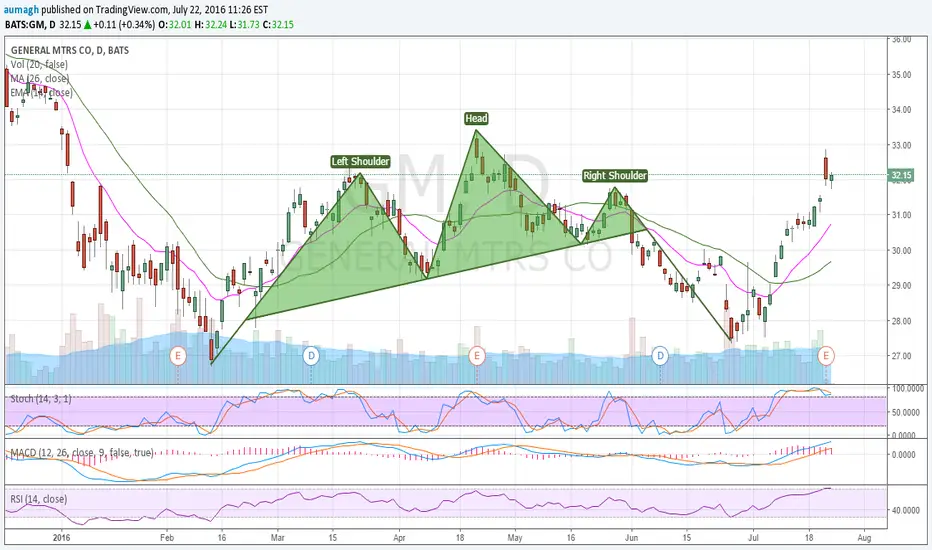This screenshot has width=932, height=550.
Task: Click the Aug label on the date axis
Action: click(864, 538)
